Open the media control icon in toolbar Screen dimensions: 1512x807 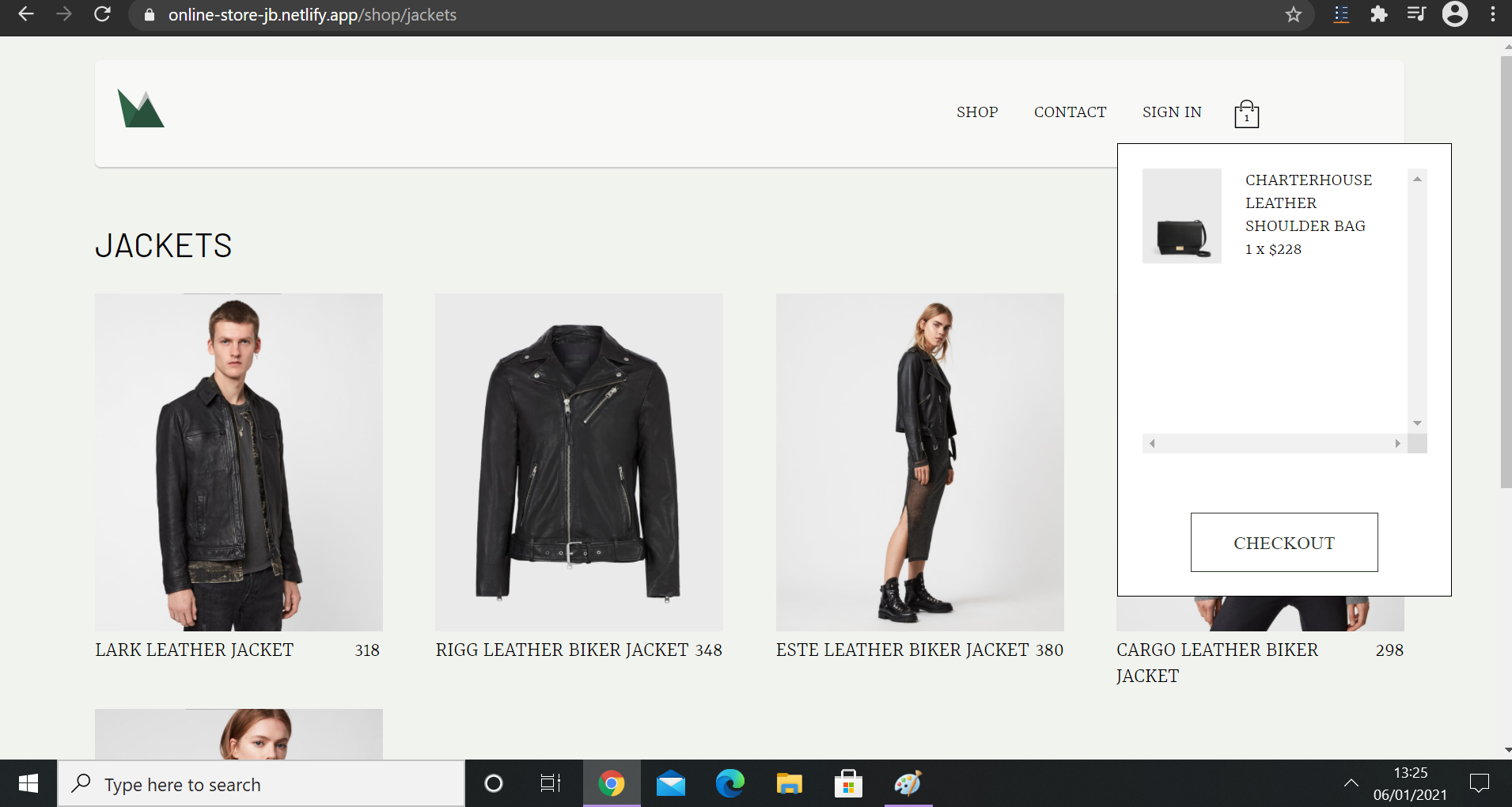(x=1416, y=14)
